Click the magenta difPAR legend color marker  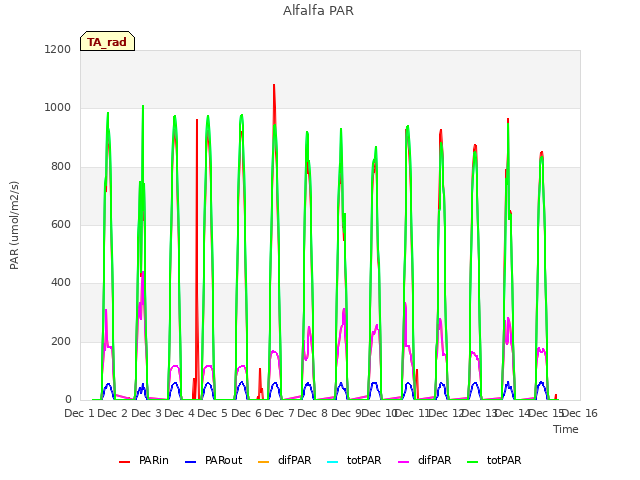(x=404, y=461)
